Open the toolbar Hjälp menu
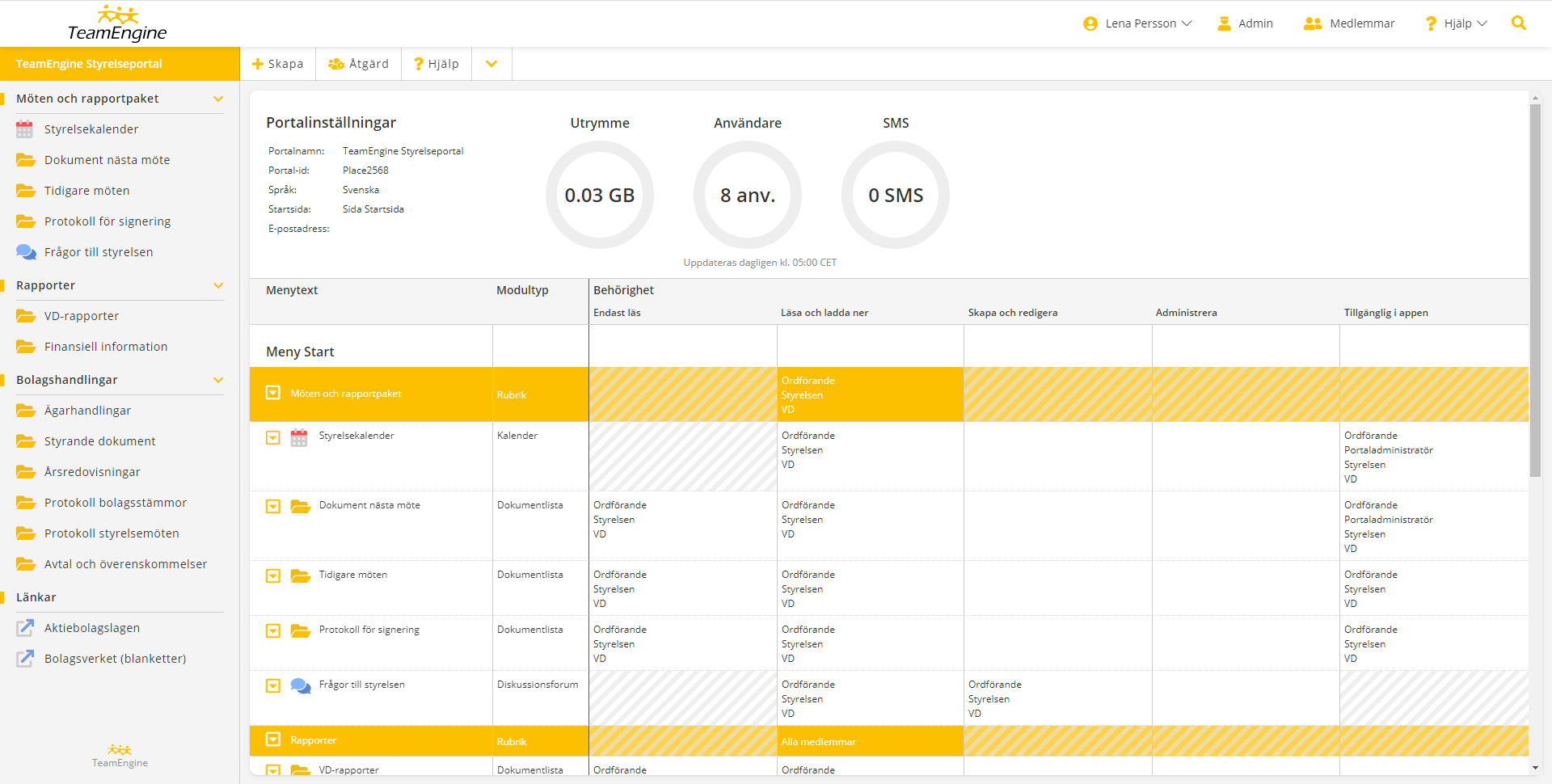Screen dimensions: 1552x784 click(436, 64)
